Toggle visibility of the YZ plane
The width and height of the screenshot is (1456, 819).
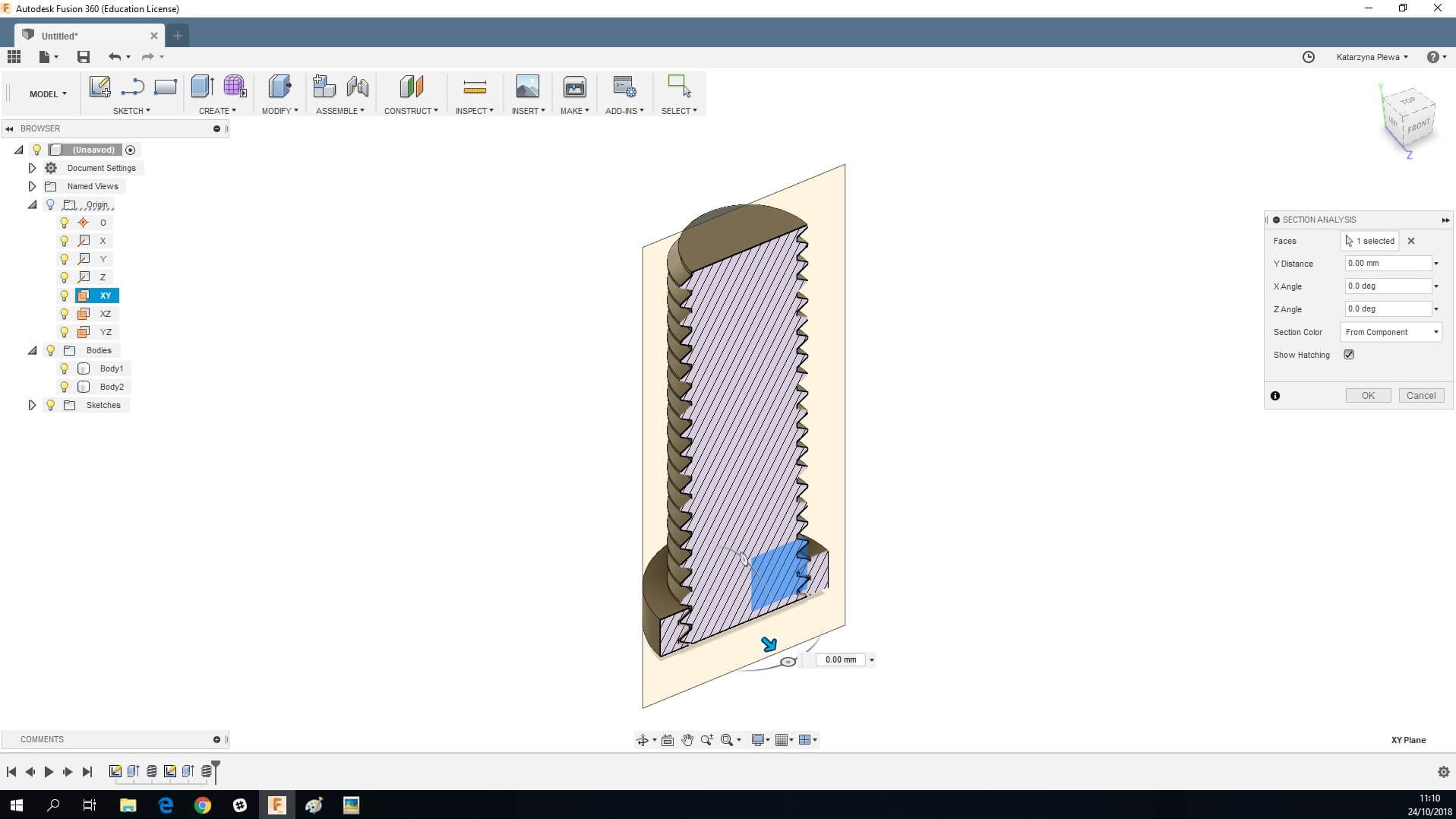[65, 332]
